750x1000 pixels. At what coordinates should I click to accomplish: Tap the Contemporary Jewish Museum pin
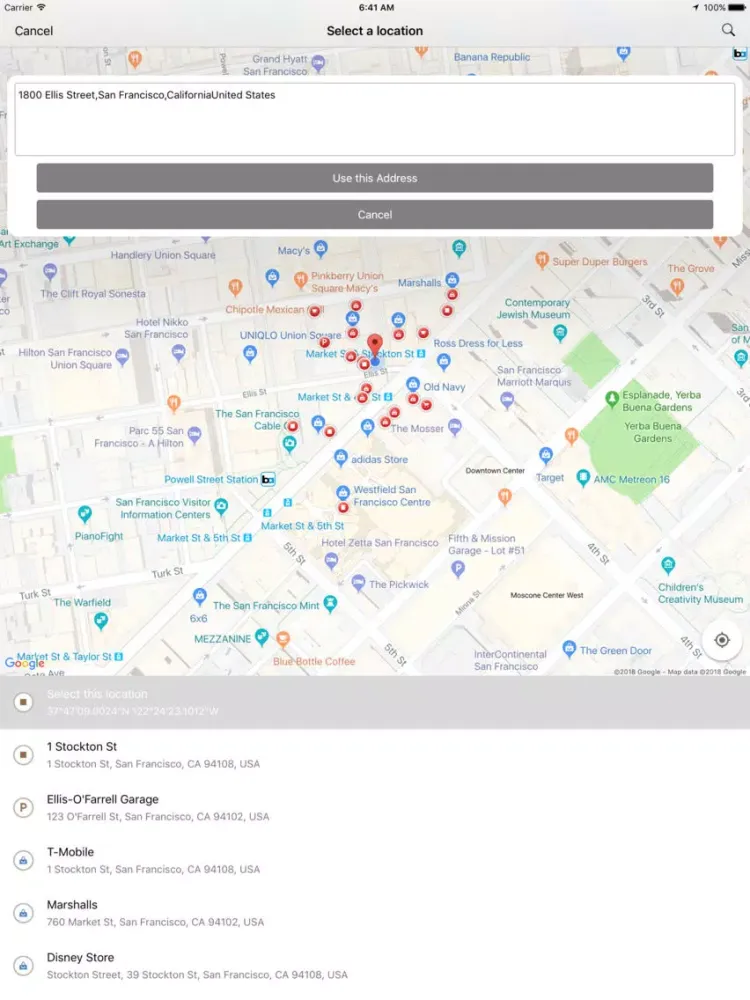[560, 332]
